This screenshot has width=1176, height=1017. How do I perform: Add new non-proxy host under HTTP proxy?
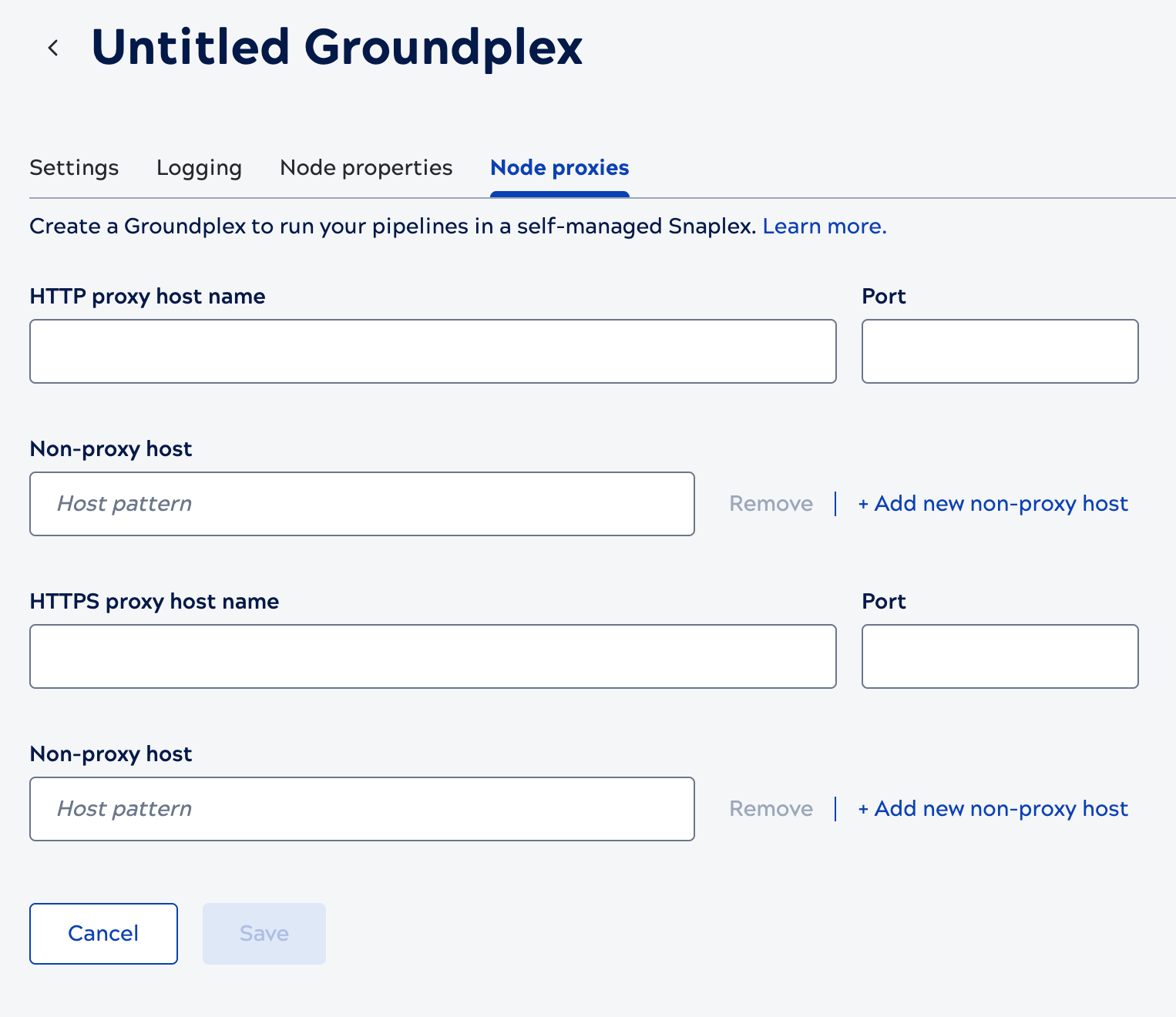coord(993,504)
